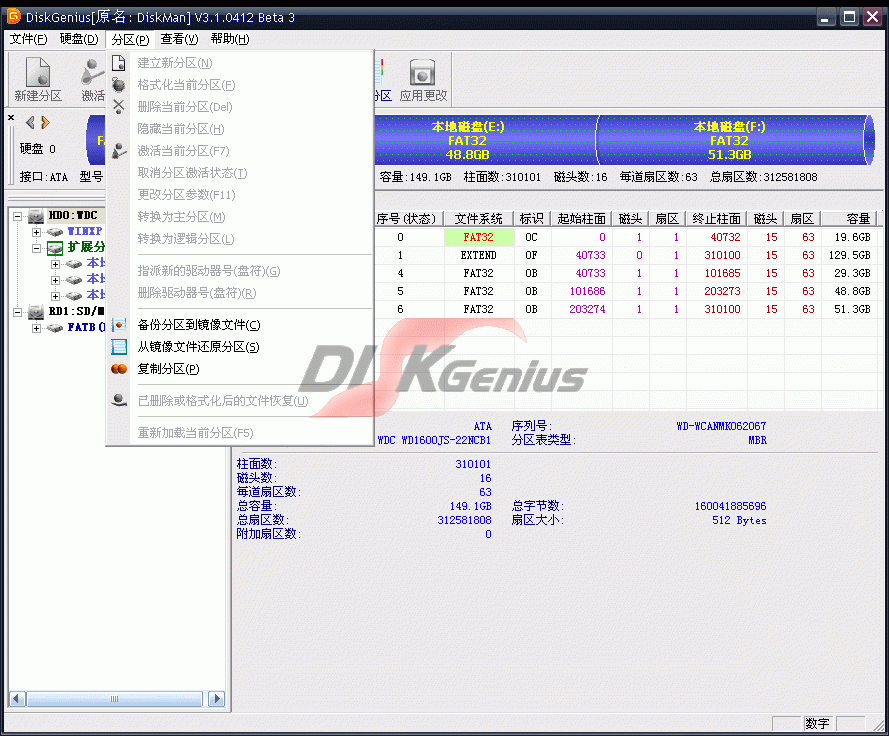Click the 数字 status bar indicator
The image size is (889, 736).
[x=817, y=723]
